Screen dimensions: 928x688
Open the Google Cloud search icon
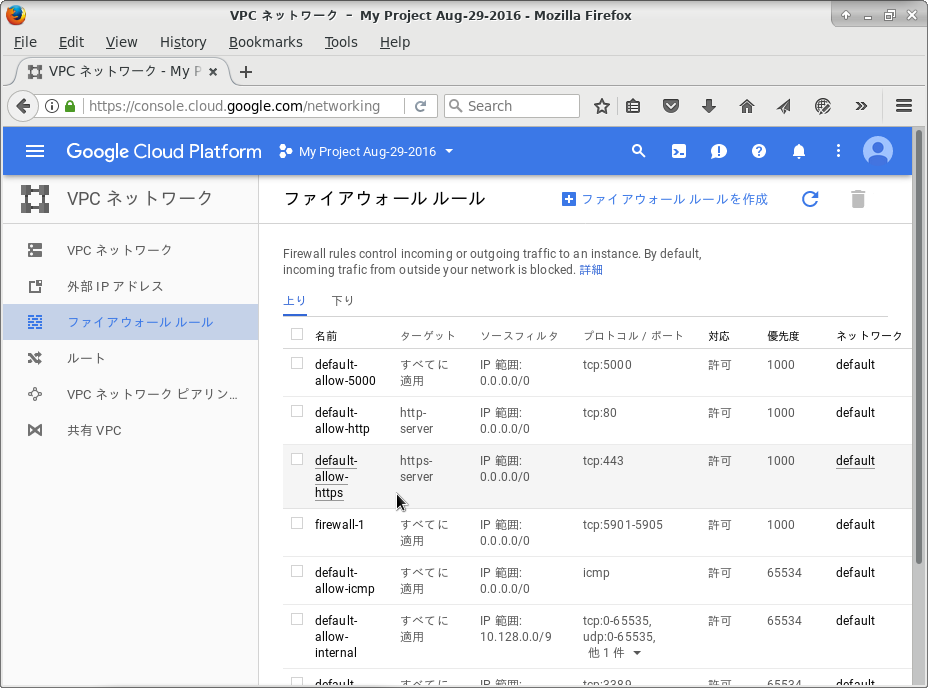(x=639, y=151)
